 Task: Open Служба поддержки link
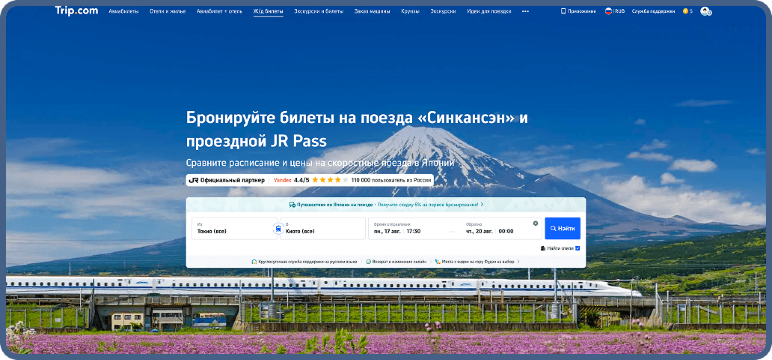653,11
